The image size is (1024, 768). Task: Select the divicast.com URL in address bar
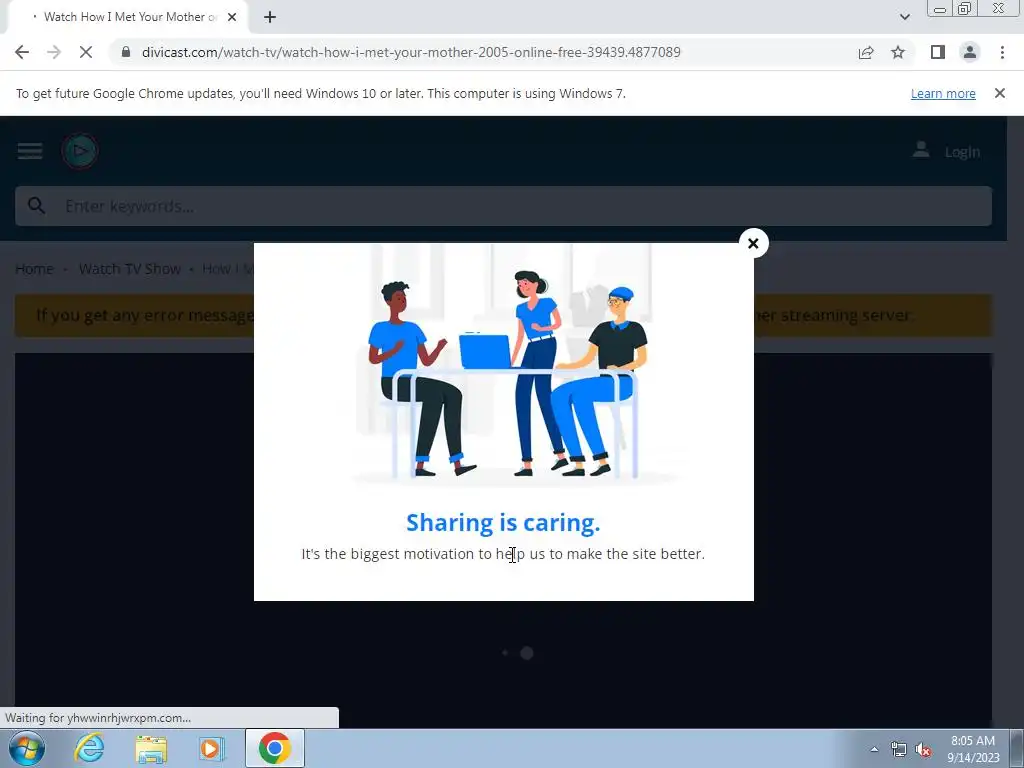click(411, 52)
